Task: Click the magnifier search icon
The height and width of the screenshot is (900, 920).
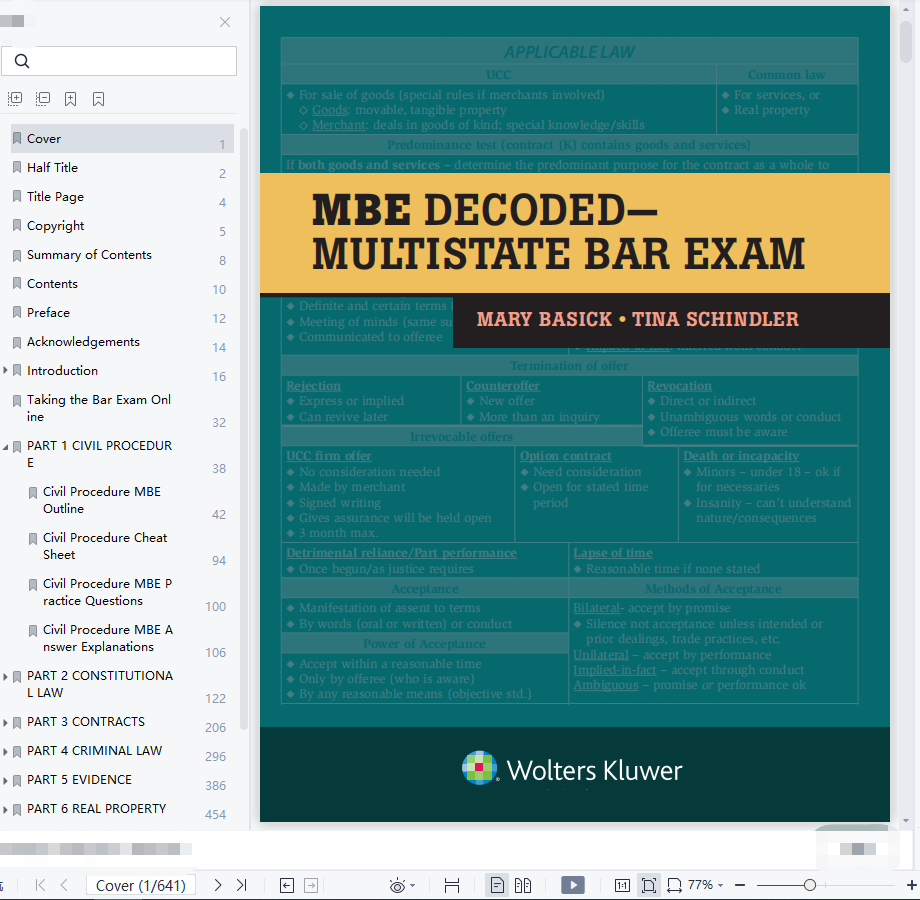Action: [22, 61]
